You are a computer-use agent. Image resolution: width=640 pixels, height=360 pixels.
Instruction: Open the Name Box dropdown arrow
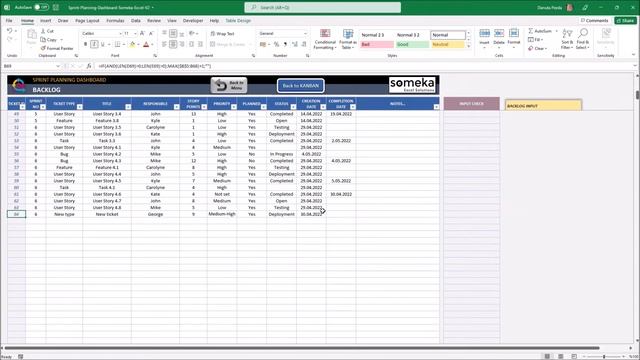tap(58, 66)
